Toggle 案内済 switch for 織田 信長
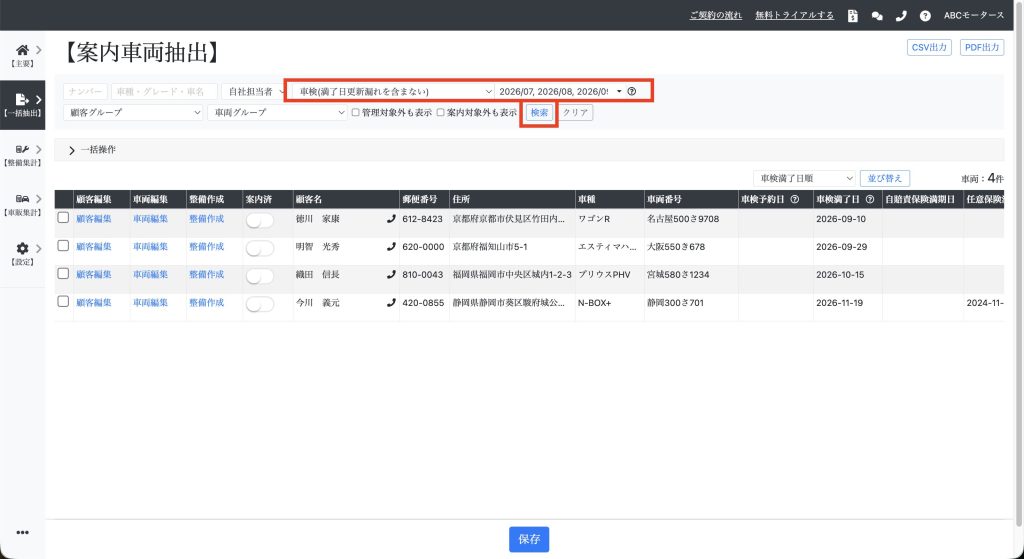Screen dimensions: 1024x559 point(260,277)
